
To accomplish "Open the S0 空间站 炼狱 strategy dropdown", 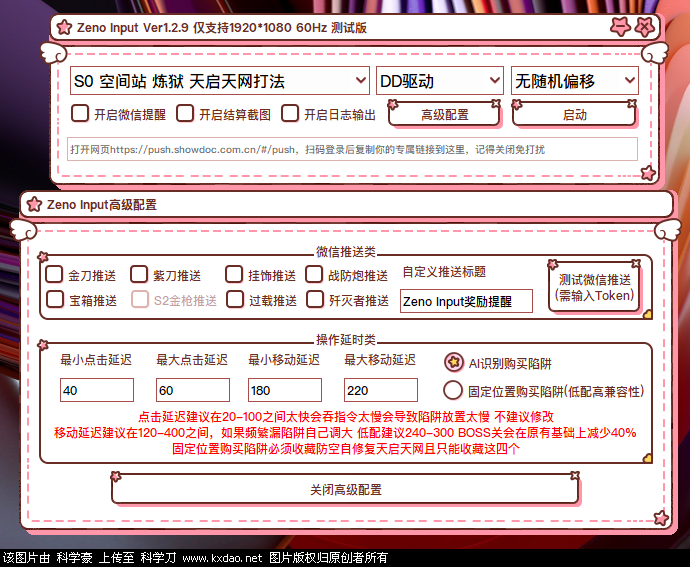I will tap(218, 80).
